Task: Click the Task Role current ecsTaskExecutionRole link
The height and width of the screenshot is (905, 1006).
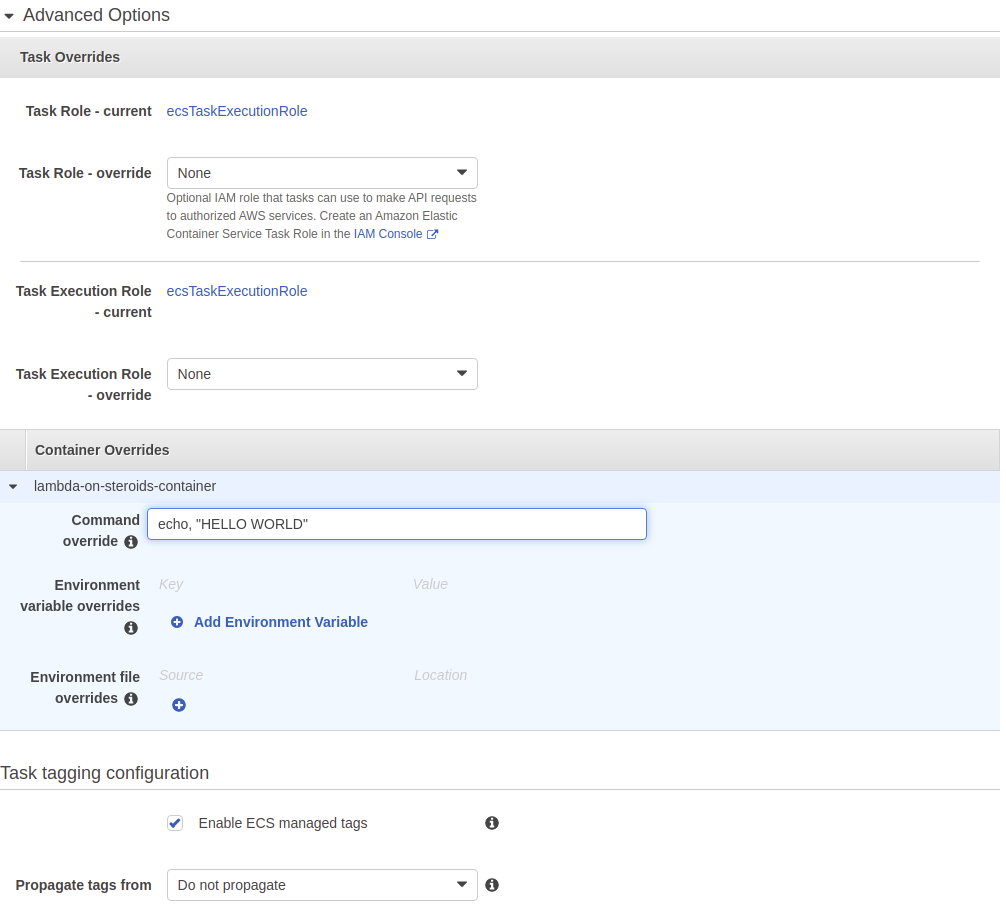Action: tap(237, 111)
